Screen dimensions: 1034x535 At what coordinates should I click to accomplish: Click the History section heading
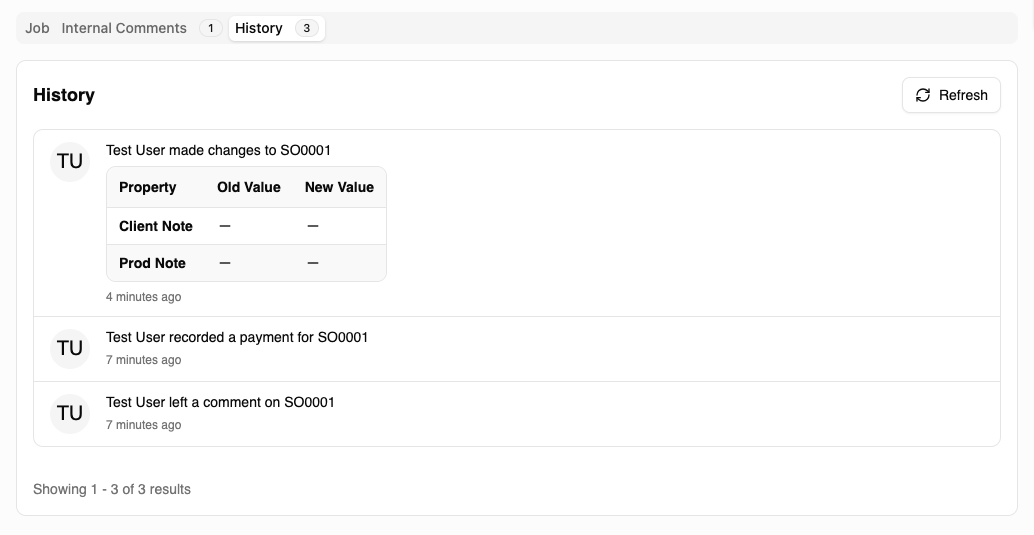coord(64,95)
